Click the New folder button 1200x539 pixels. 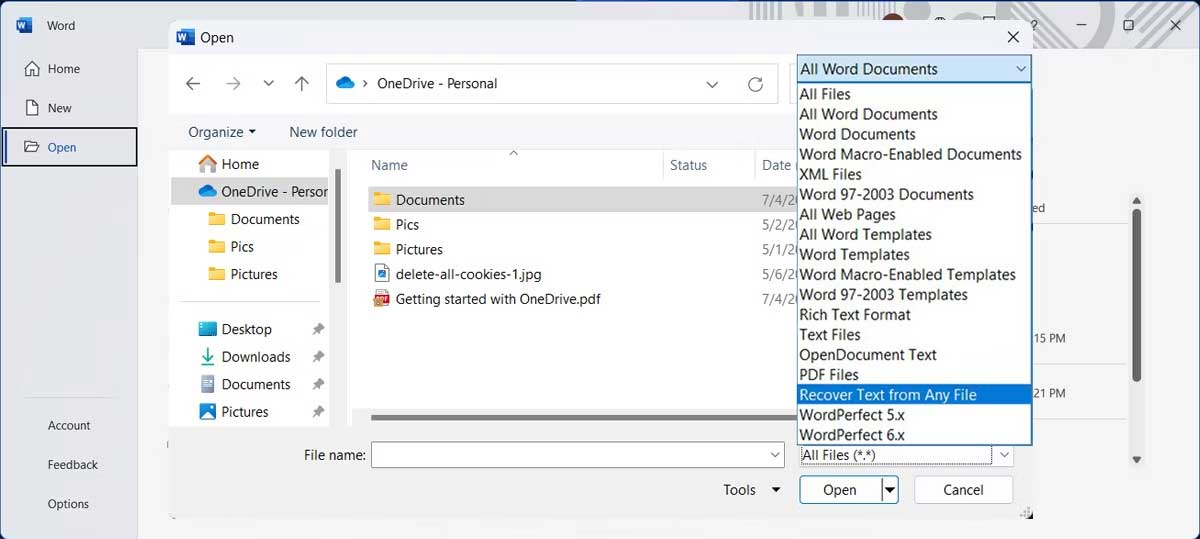click(x=323, y=132)
